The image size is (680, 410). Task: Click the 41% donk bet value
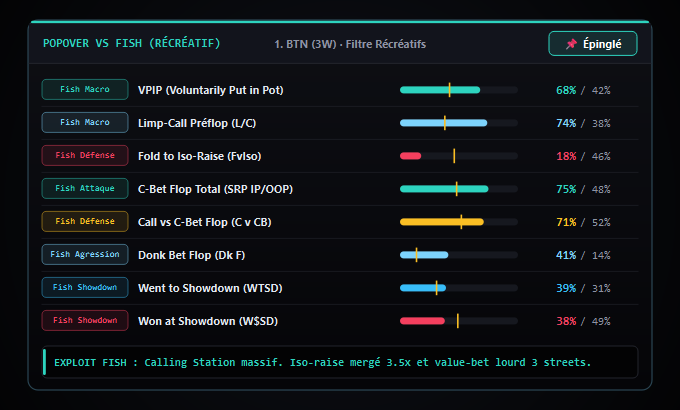point(566,255)
